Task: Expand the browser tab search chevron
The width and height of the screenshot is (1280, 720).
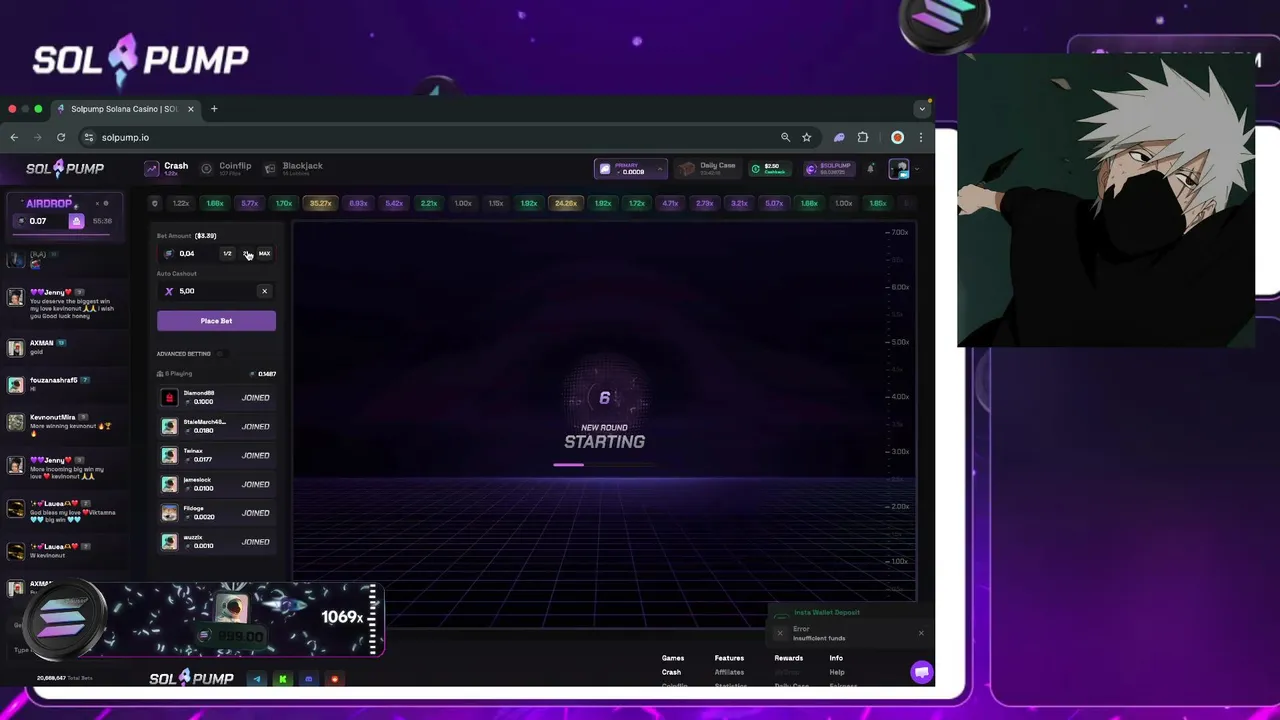Action: pyautogui.click(x=922, y=109)
